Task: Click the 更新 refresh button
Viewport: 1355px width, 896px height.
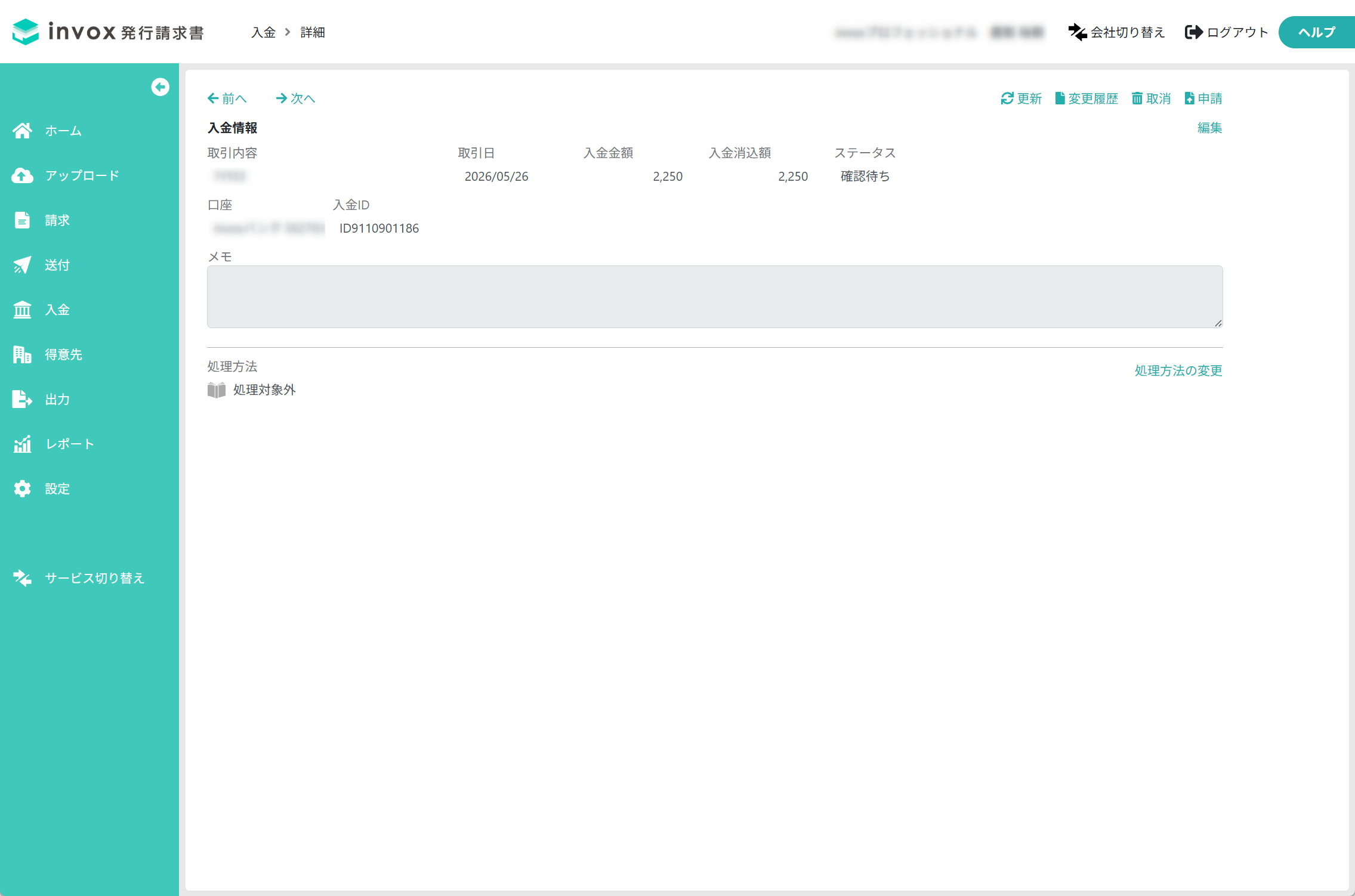Action: 1021,98
